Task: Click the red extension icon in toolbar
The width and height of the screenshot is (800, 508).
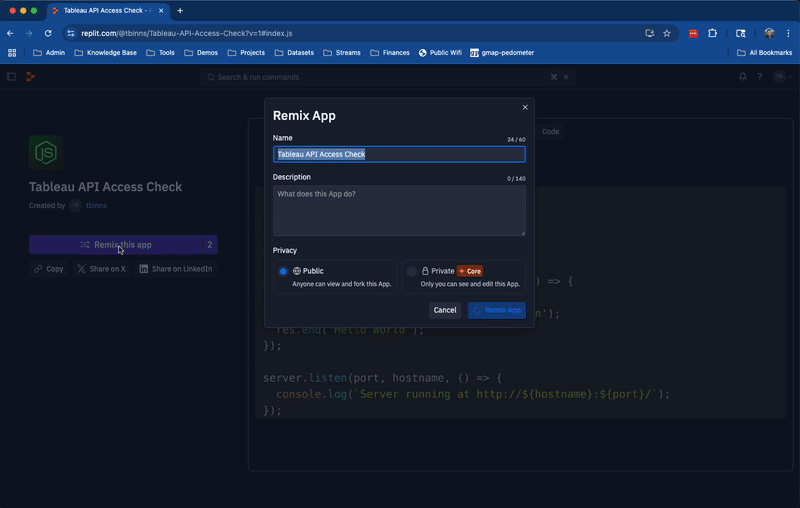Action: coord(693,33)
